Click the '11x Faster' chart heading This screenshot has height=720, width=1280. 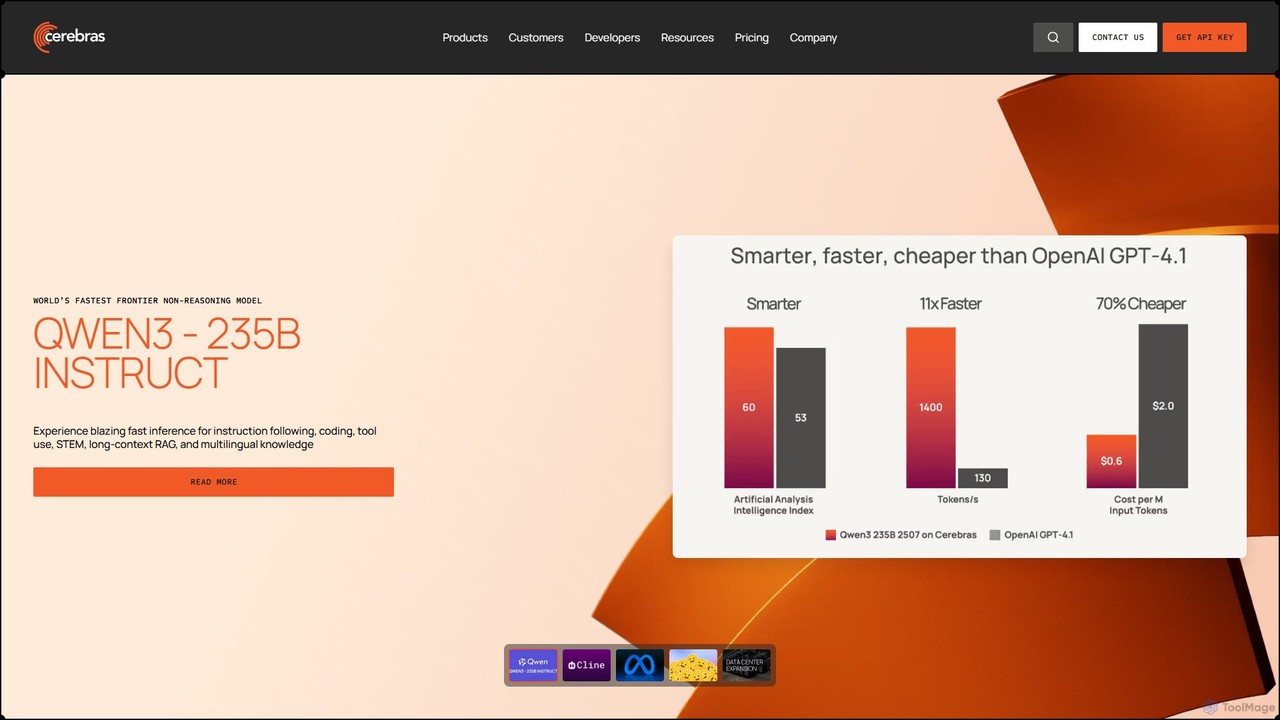pos(950,304)
